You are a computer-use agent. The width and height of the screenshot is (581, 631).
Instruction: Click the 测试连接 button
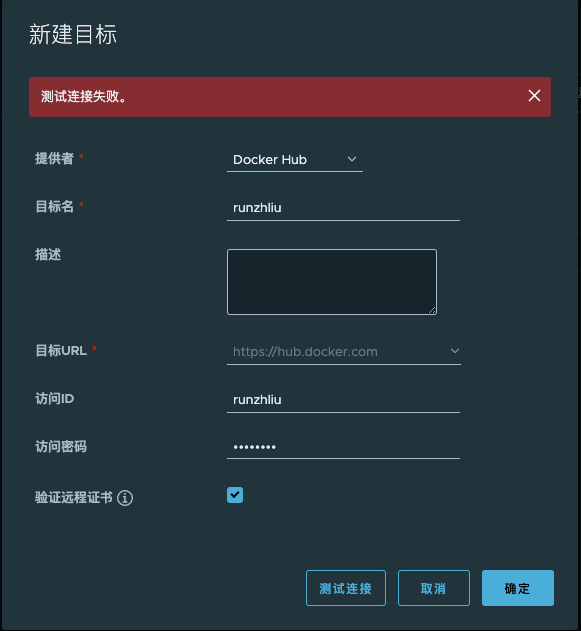[x=346, y=588]
